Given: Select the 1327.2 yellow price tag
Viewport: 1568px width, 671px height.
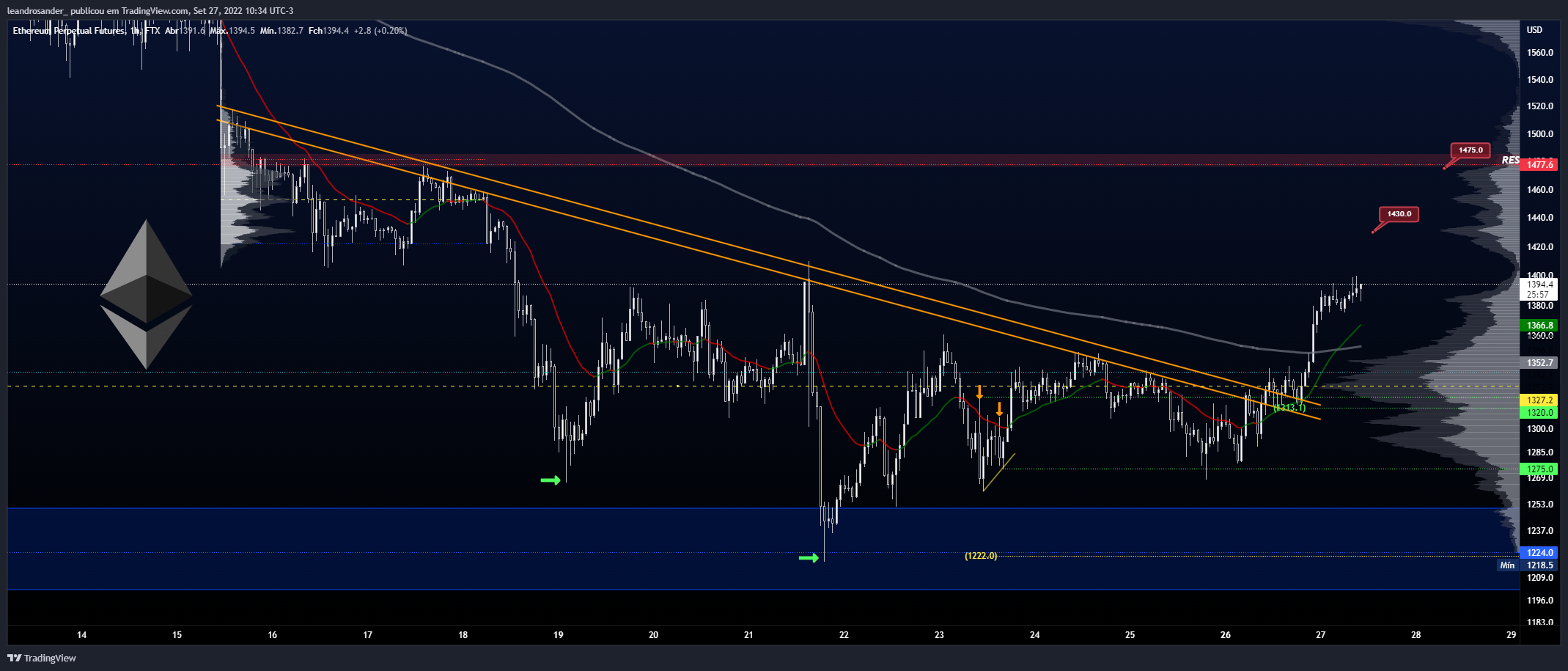Looking at the screenshot, I should [1539, 400].
